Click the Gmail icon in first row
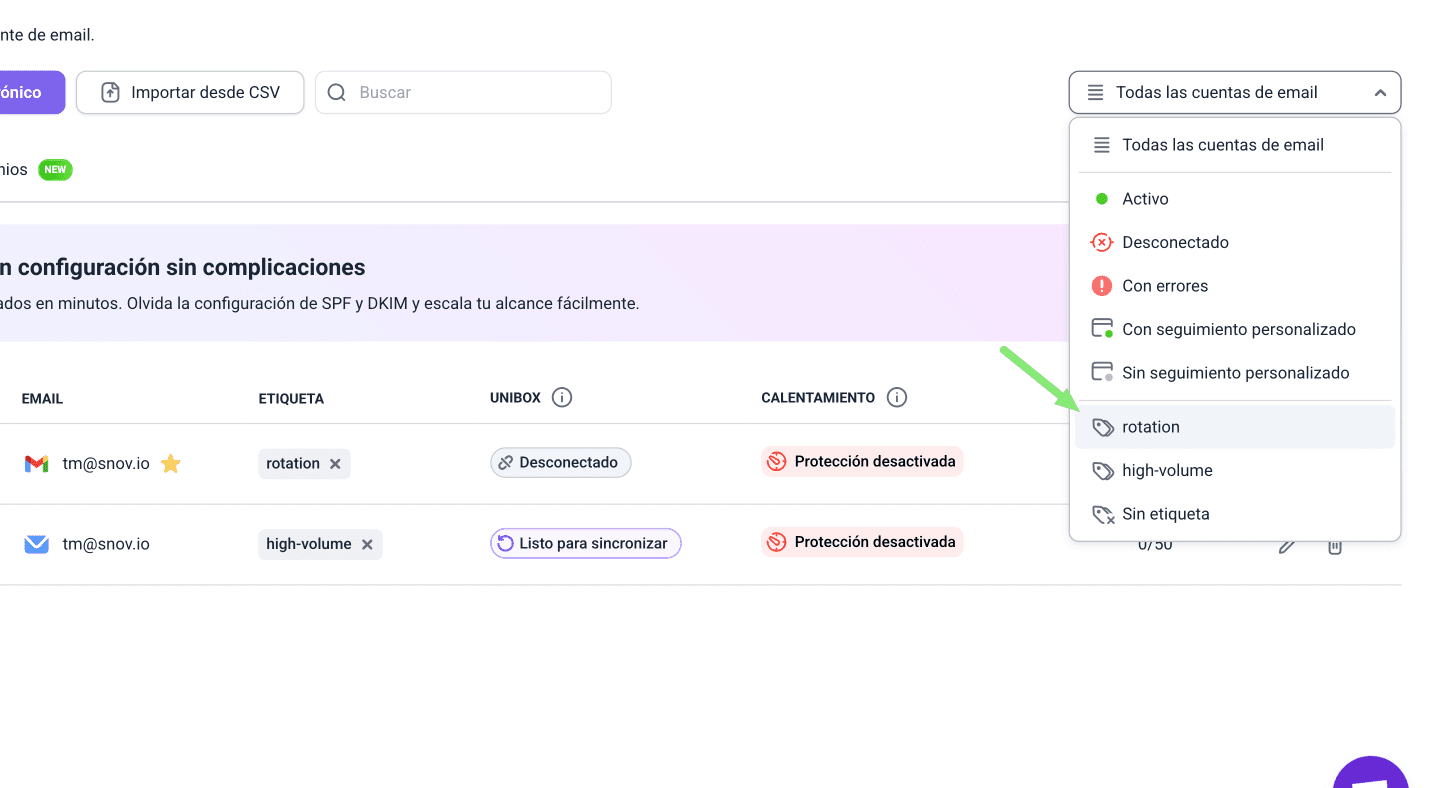Image resolution: width=1440 pixels, height=788 pixels. coord(36,463)
